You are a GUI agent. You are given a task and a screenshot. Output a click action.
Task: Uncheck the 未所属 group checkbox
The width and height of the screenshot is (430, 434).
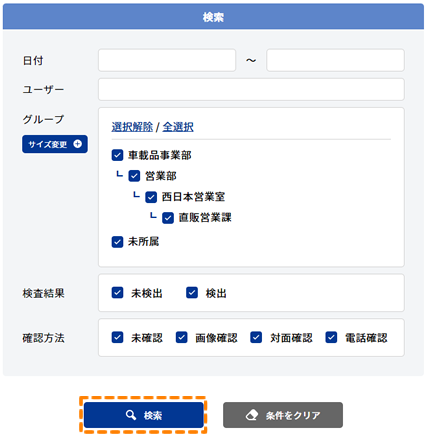coord(117,242)
